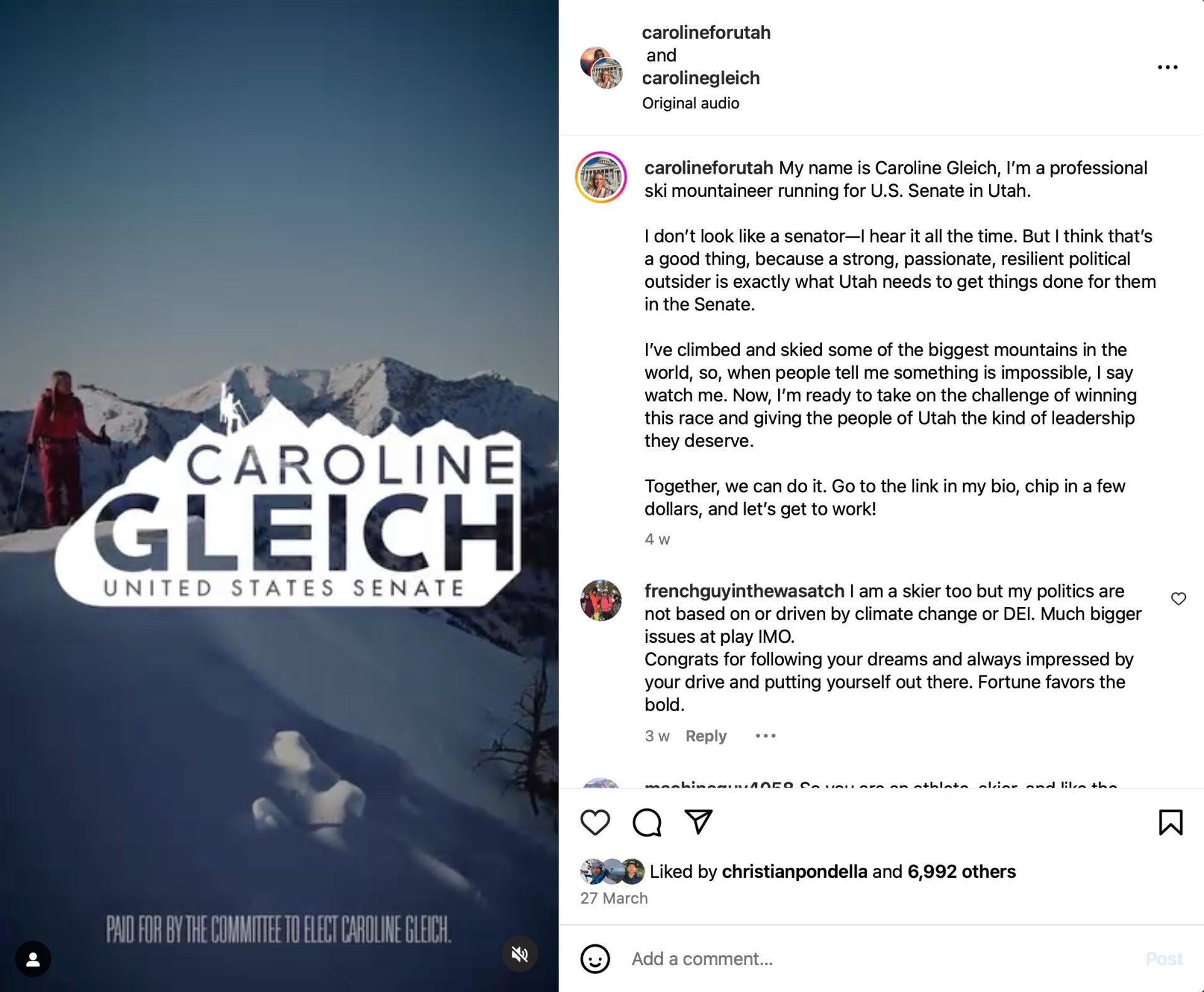
Task: Open comment options dots beside Reply
Action: pyautogui.click(x=765, y=736)
